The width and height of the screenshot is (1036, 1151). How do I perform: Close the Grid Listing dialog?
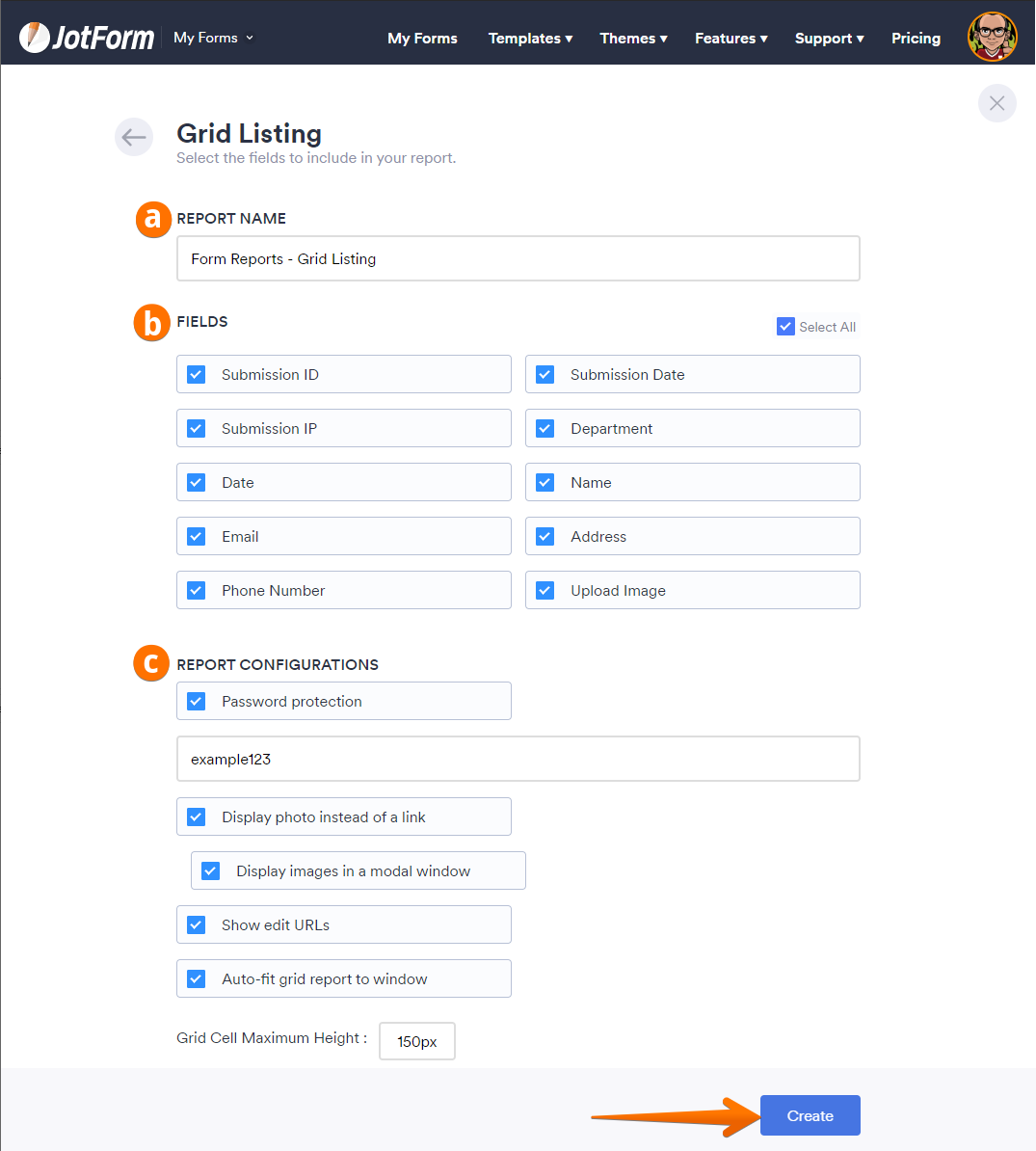pyautogui.click(x=996, y=103)
